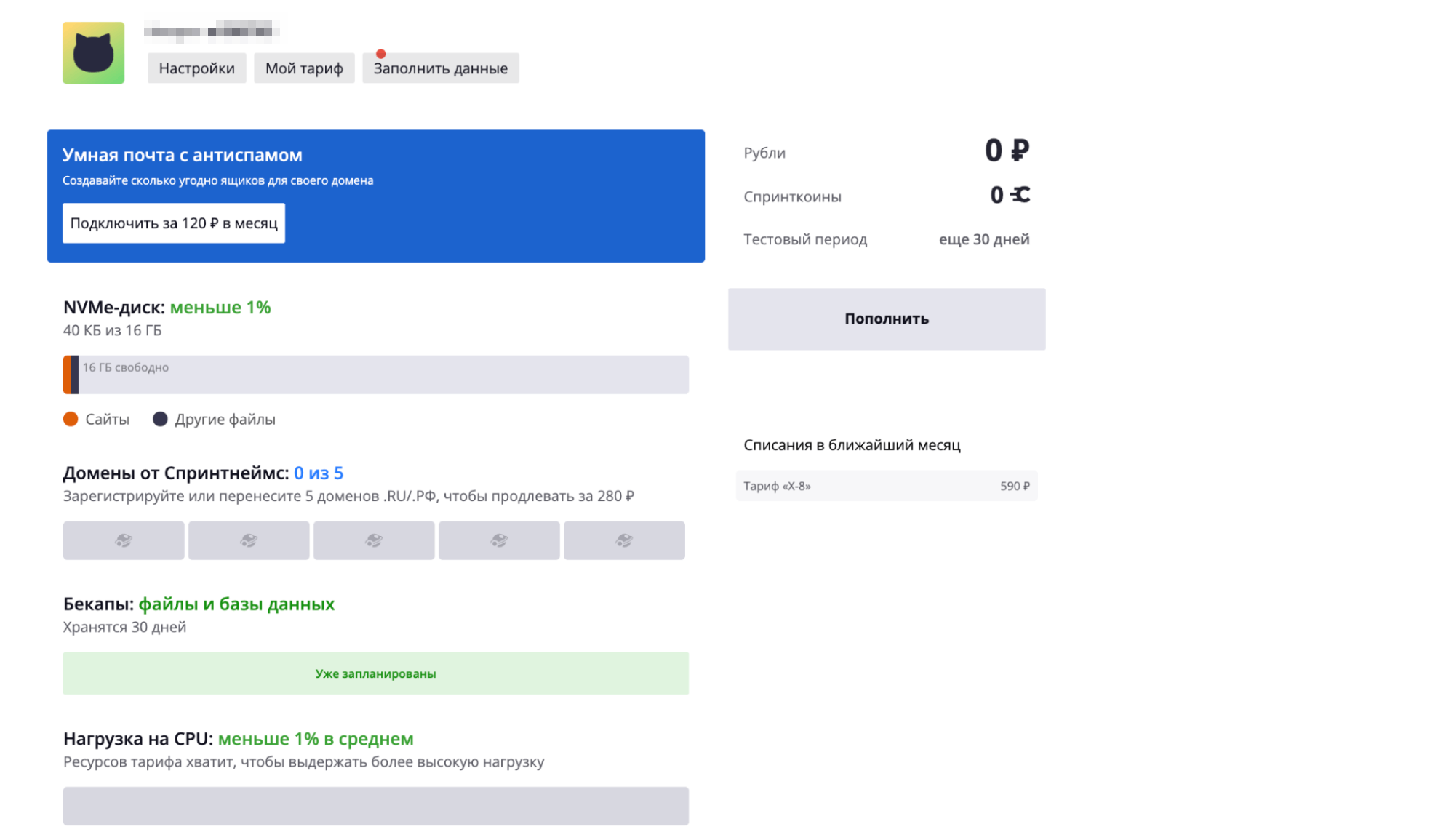Click the Спринткоины coin currency icon
Image resolution: width=1454 pixels, height=840 pixels.
(x=1020, y=194)
